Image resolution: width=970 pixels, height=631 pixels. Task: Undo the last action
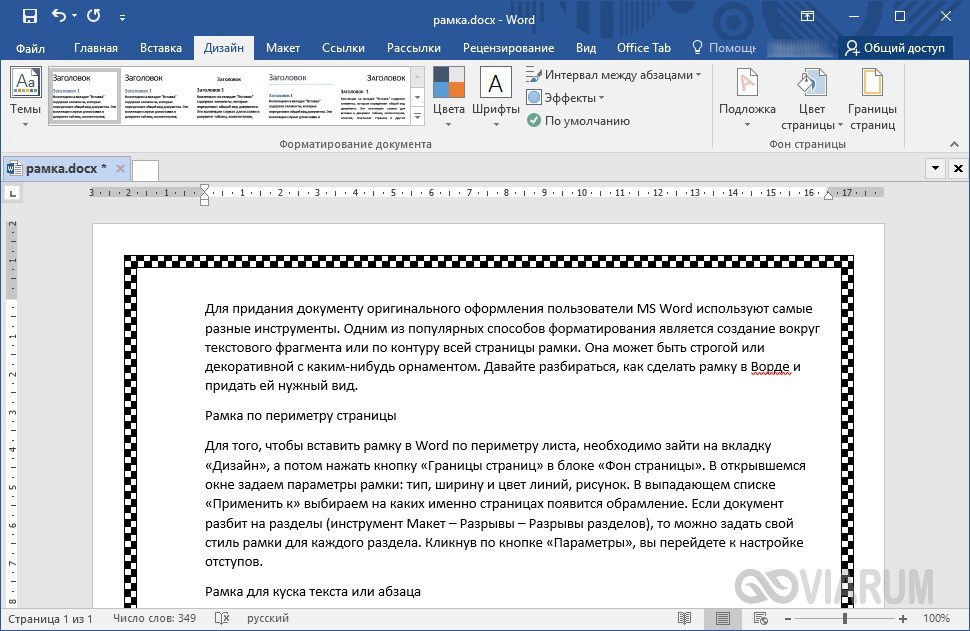tap(58, 16)
